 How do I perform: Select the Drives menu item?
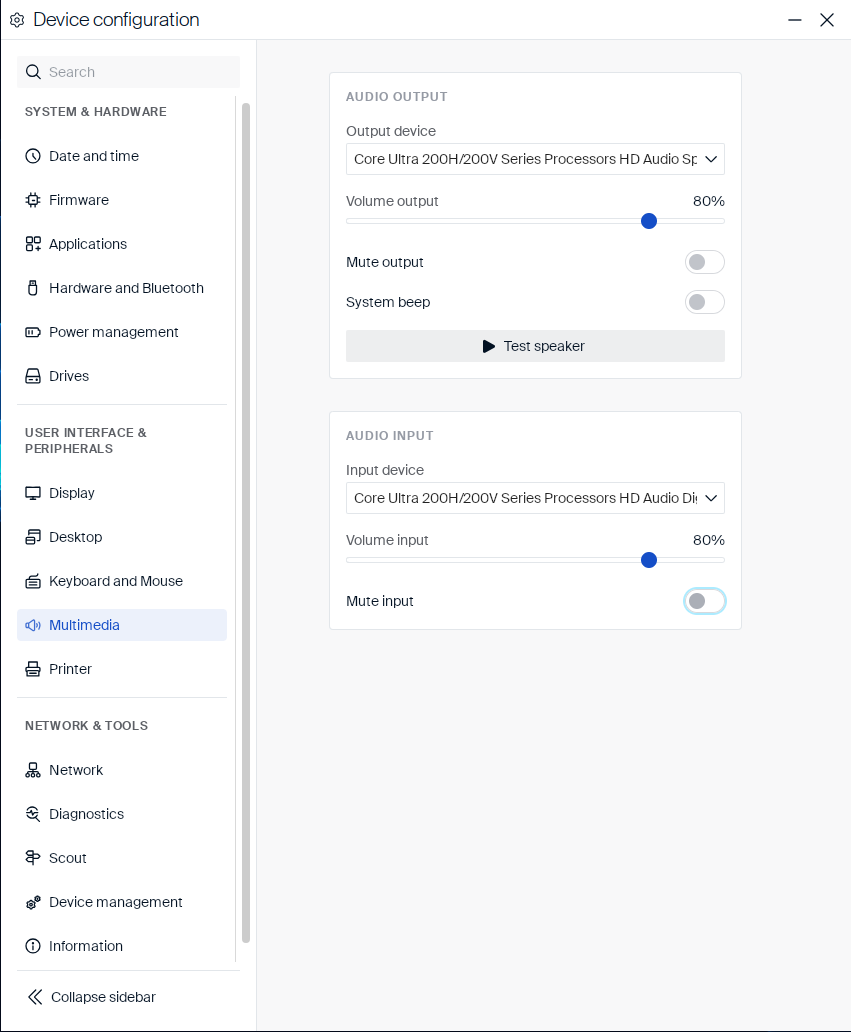click(122, 376)
